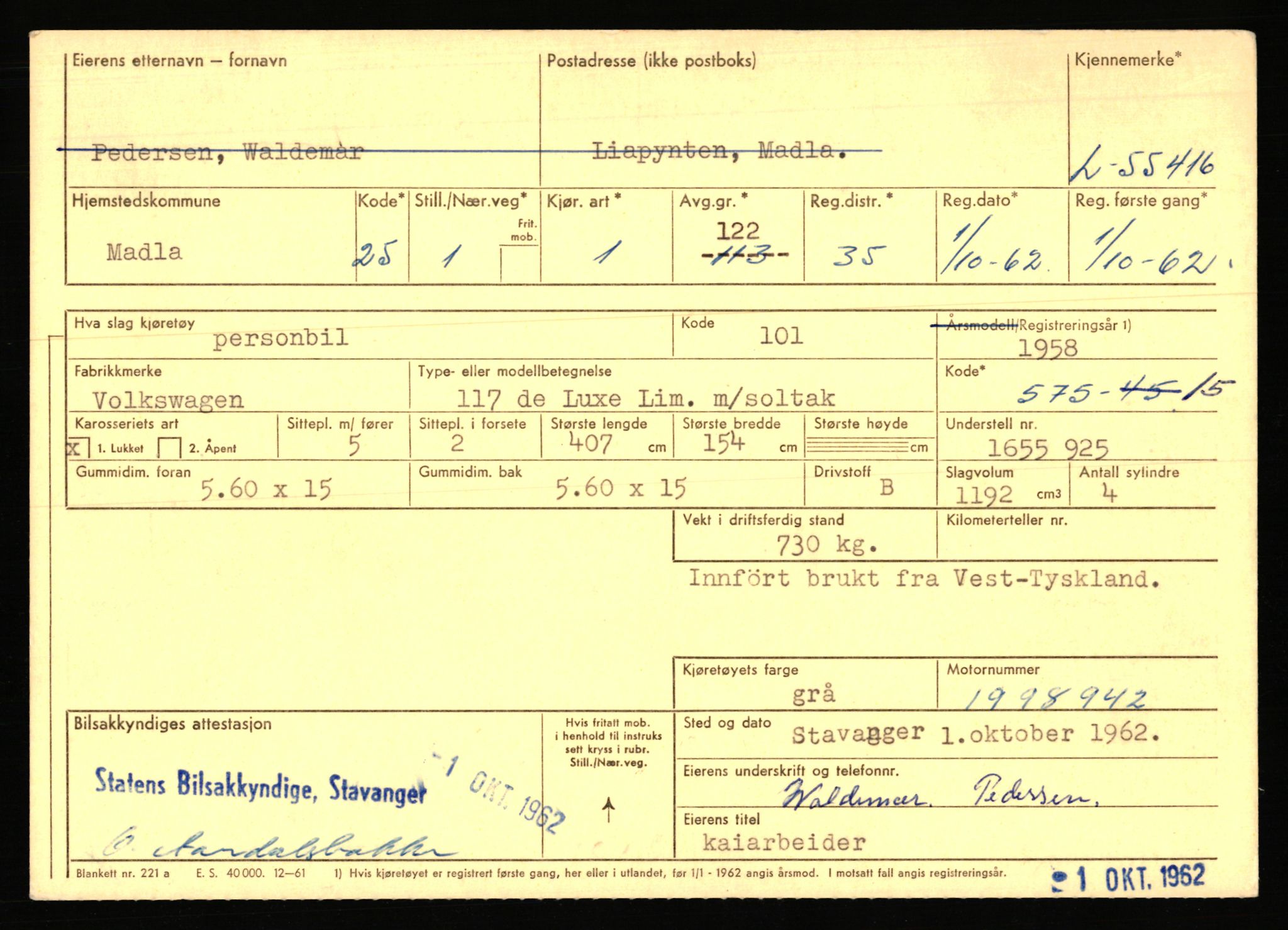Screen dimensions: 1288x930
Task: Click the note 'Innfört brukt fra Vest-Tyskland.'
Action: [924, 578]
